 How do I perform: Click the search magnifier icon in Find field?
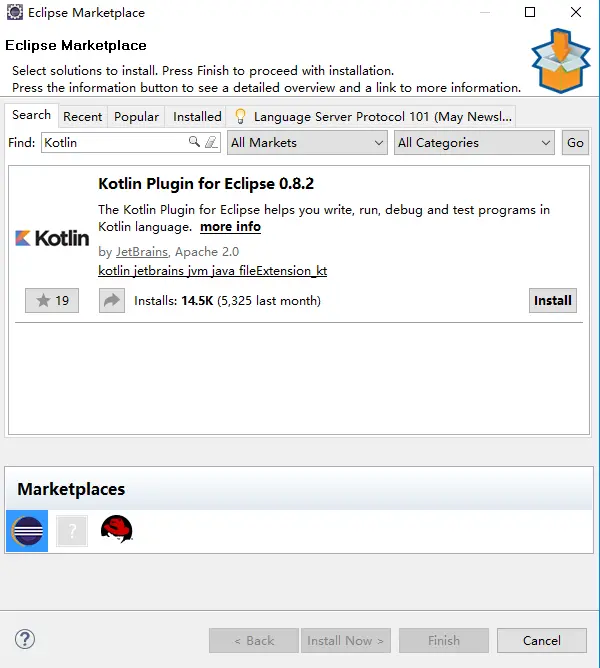pos(194,141)
